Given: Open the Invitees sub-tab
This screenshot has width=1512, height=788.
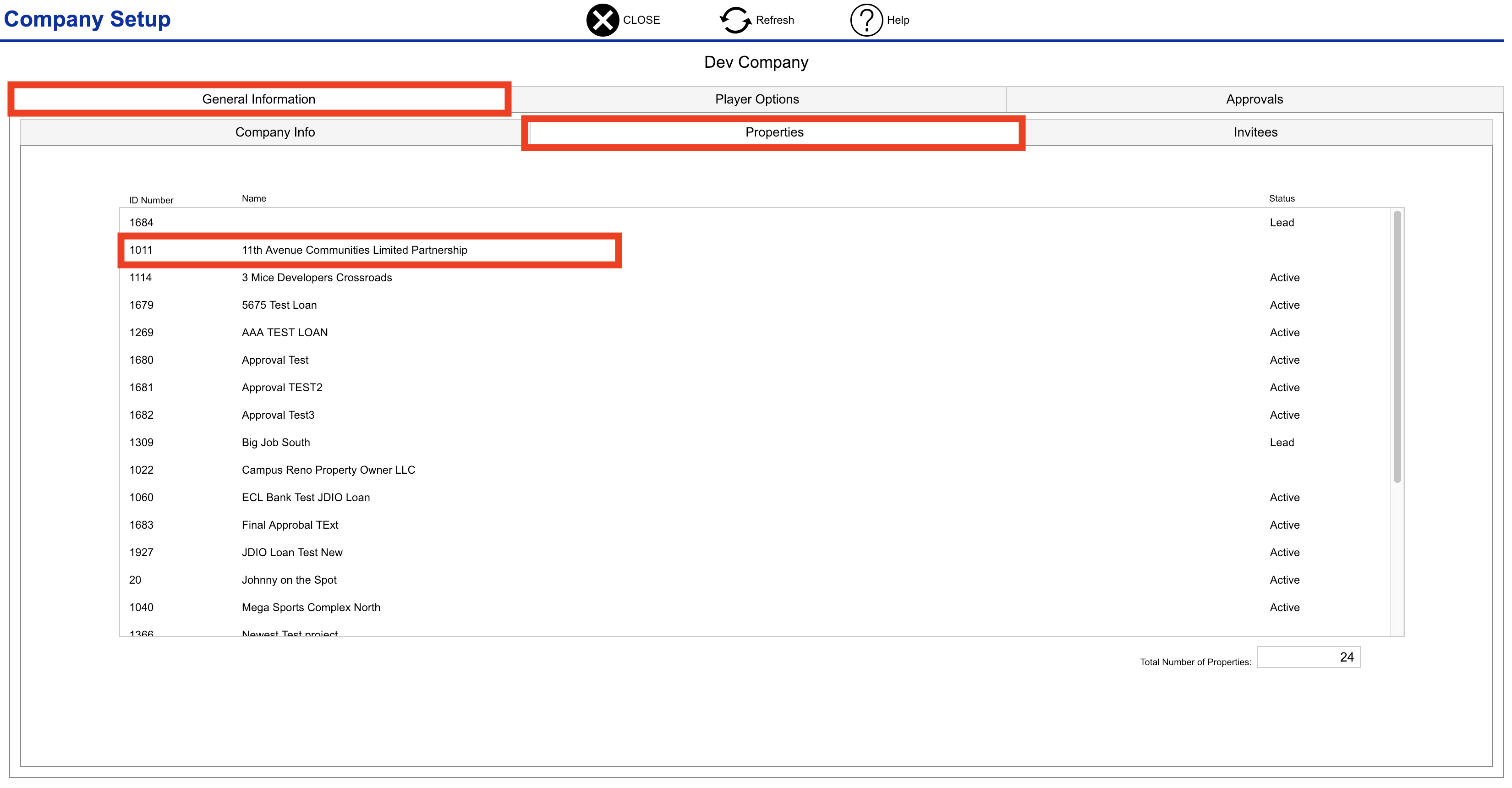Looking at the screenshot, I should click(1255, 132).
